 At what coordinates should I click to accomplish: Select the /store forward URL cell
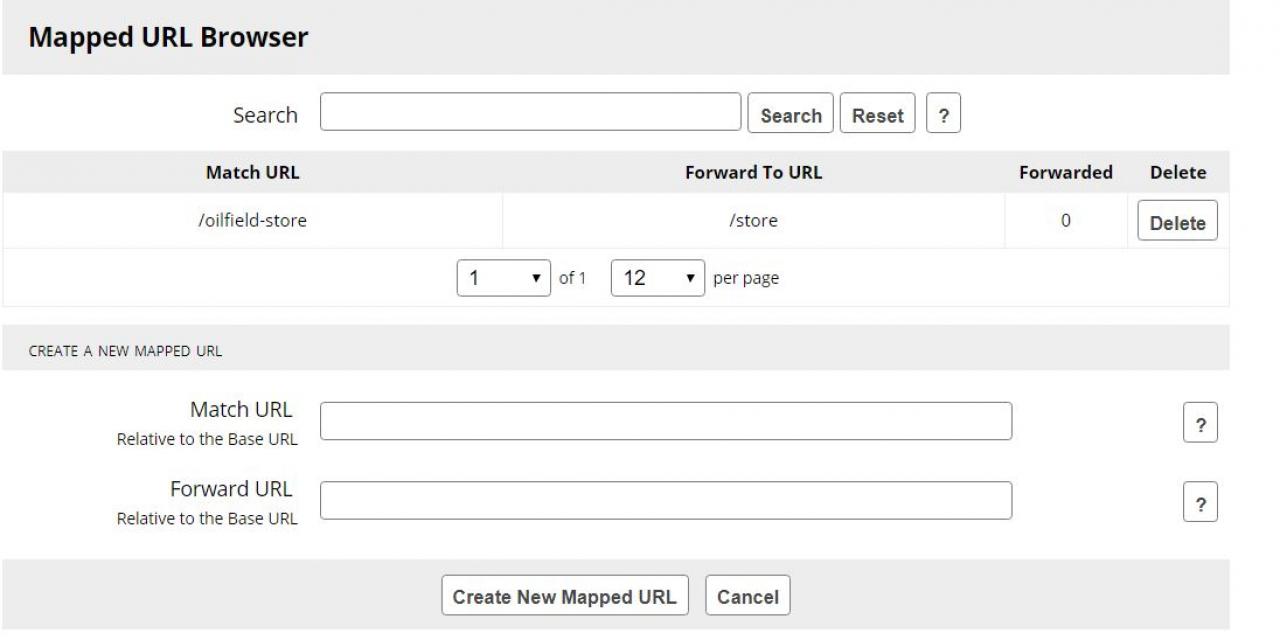(x=753, y=221)
